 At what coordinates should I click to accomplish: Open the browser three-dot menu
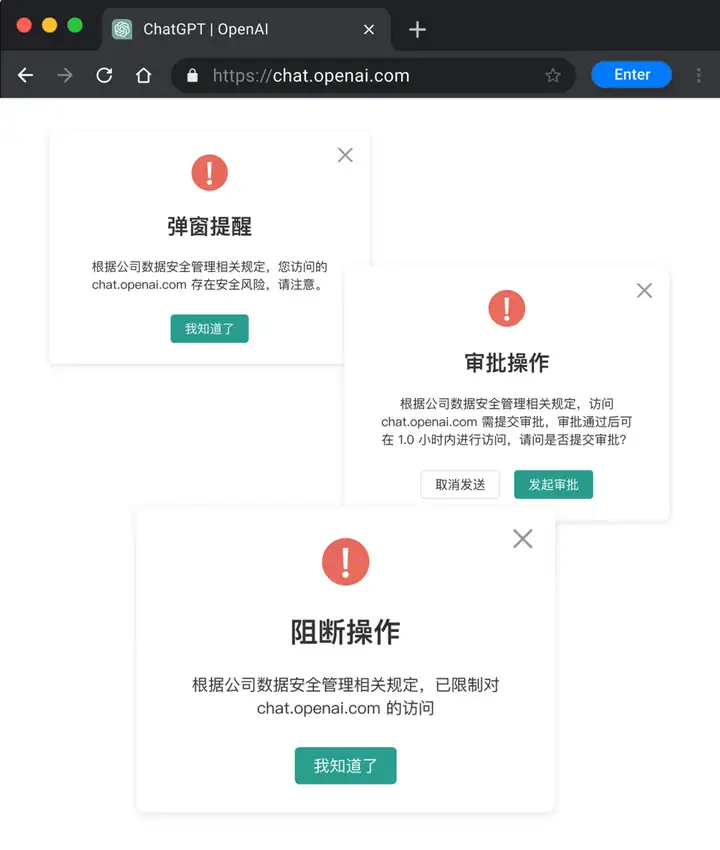tap(698, 75)
